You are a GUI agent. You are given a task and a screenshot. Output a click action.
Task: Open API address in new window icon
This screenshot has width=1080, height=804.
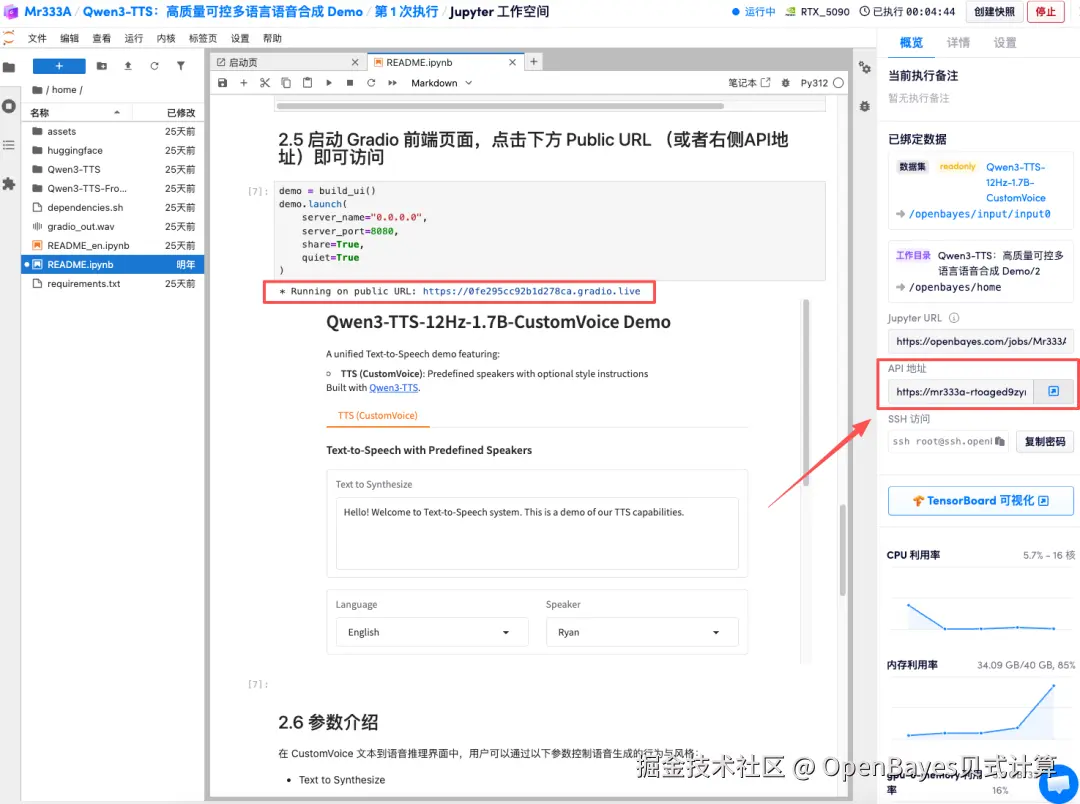pyautogui.click(x=1053, y=391)
